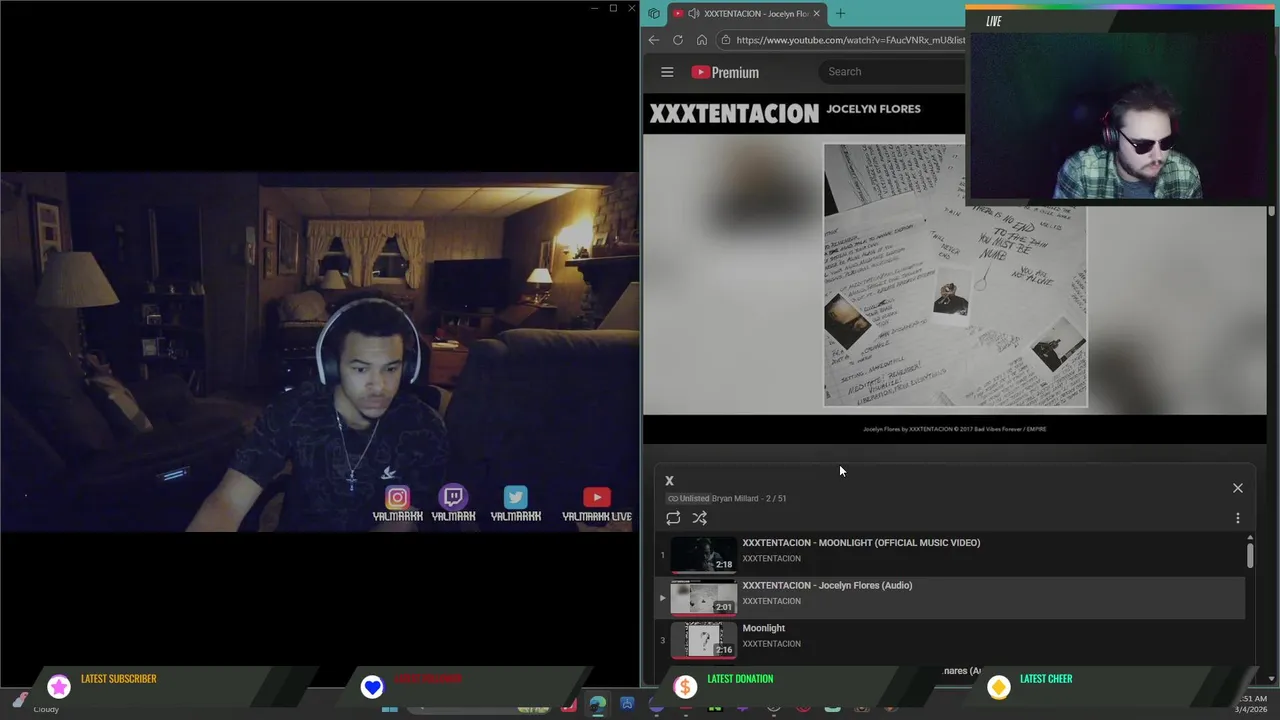The height and width of the screenshot is (720, 1280).
Task: Play the third item titled Moonlight
Action: (x=950, y=639)
